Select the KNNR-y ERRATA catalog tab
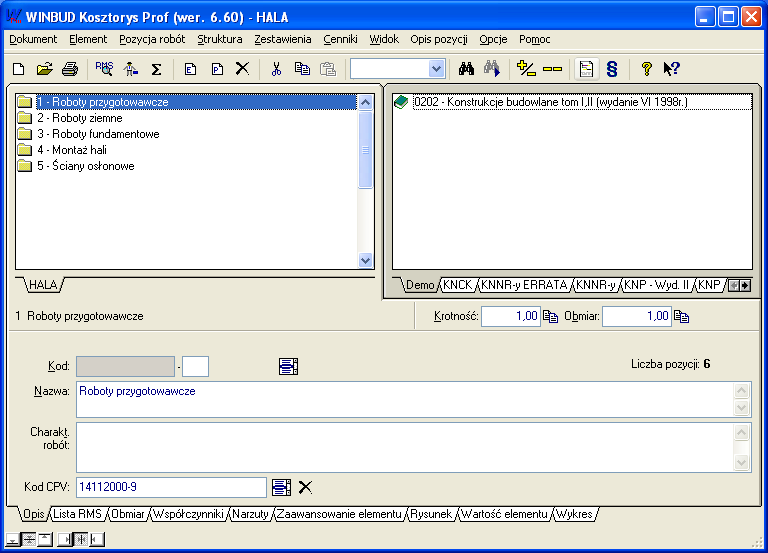Viewport: 768px width, 553px height. [x=524, y=285]
